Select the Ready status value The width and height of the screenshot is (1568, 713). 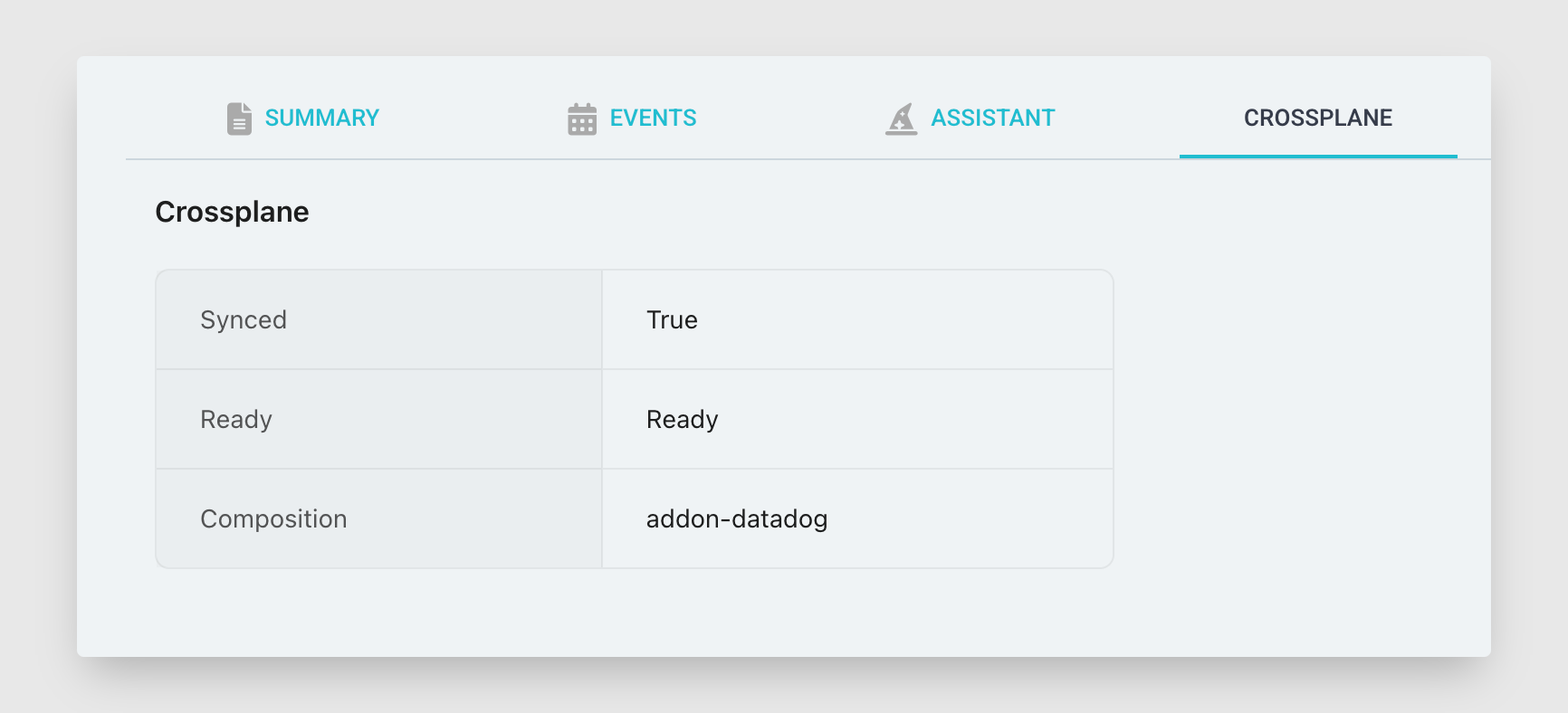[683, 419]
